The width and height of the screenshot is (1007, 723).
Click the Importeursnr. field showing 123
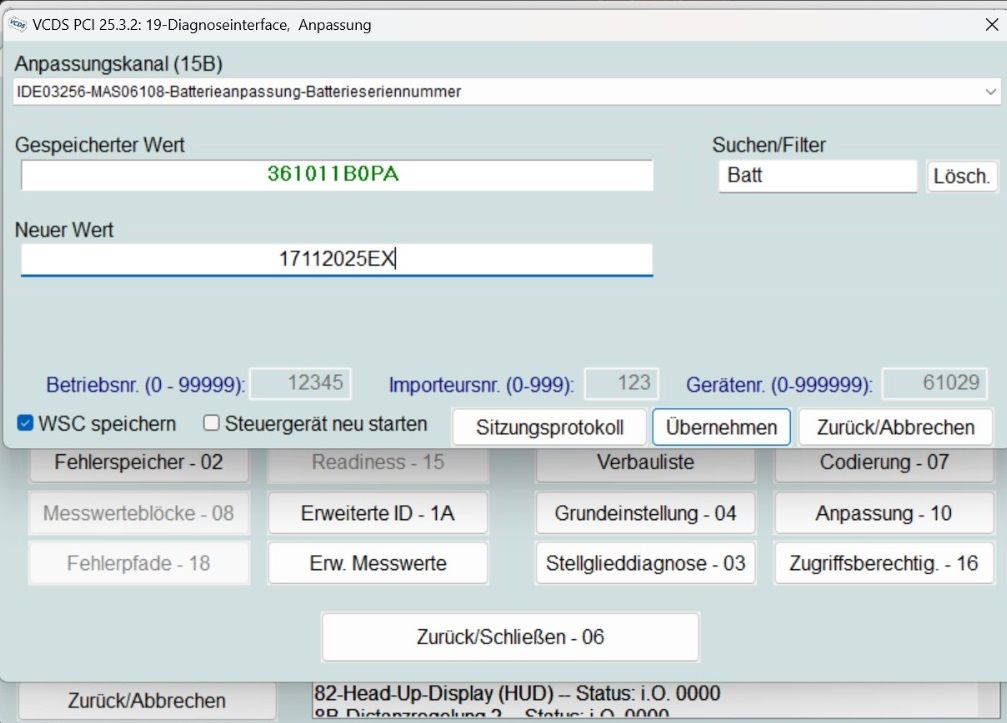point(622,383)
